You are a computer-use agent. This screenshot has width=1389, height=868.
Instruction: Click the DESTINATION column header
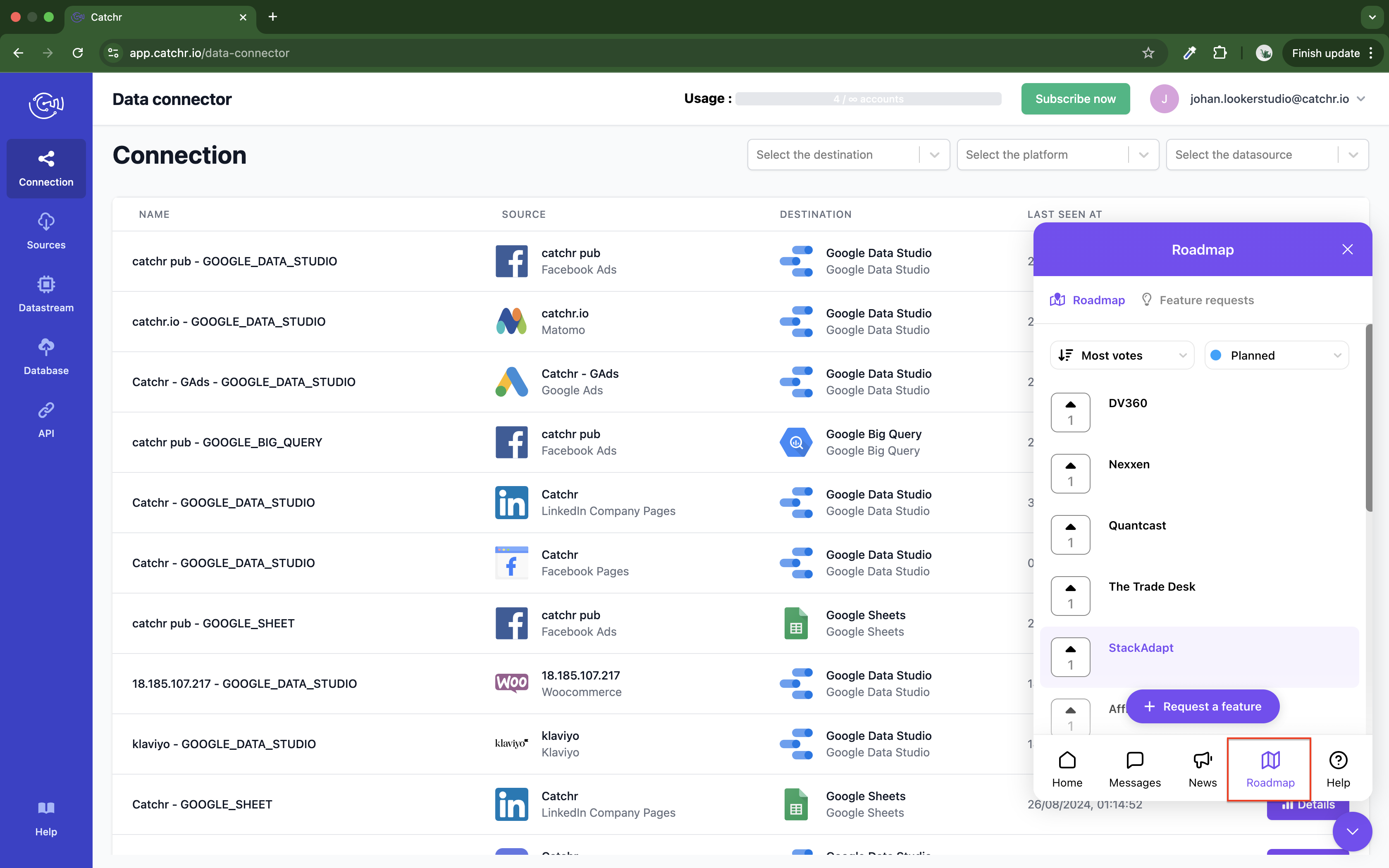(x=816, y=214)
